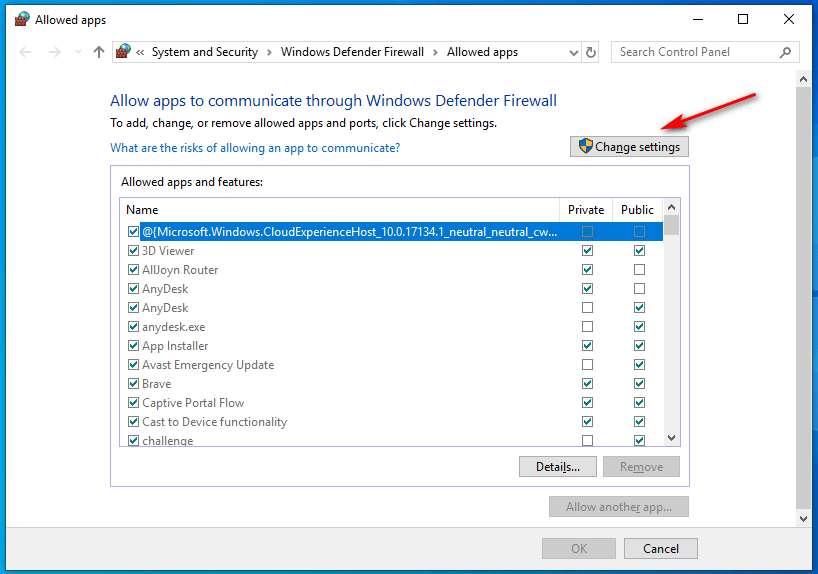Click the Search Control Panel field
Screen dimensions: 818x574
tap(705, 52)
